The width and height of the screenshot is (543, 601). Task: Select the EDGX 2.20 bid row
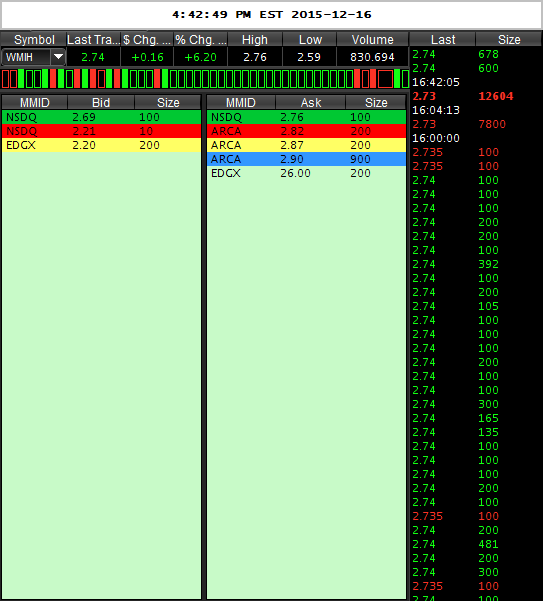tap(102, 145)
